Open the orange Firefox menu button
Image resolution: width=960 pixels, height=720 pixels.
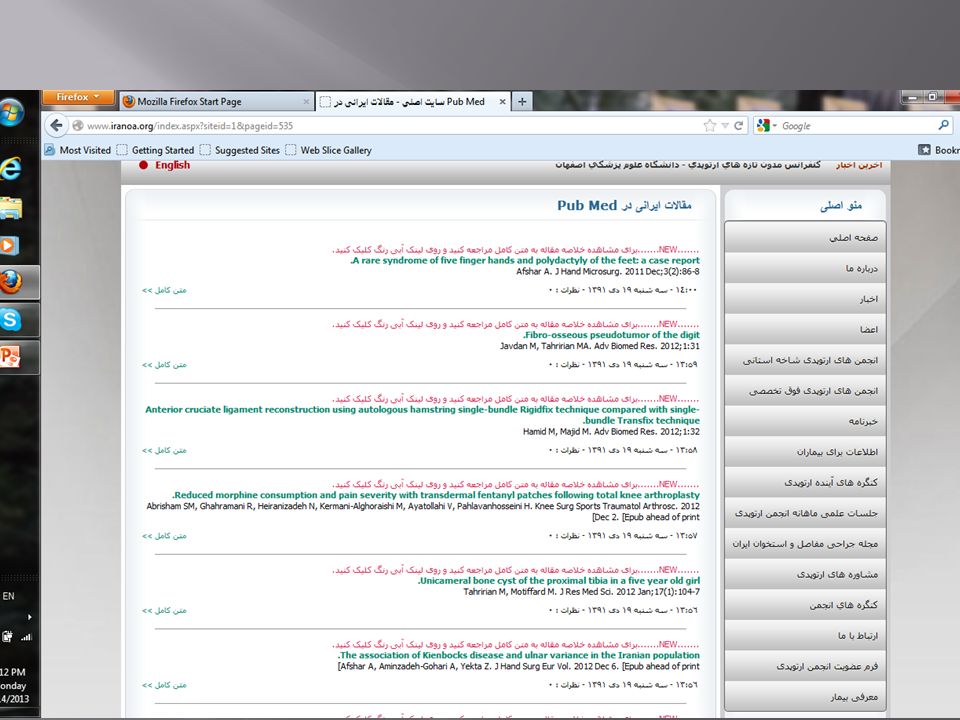(x=78, y=97)
